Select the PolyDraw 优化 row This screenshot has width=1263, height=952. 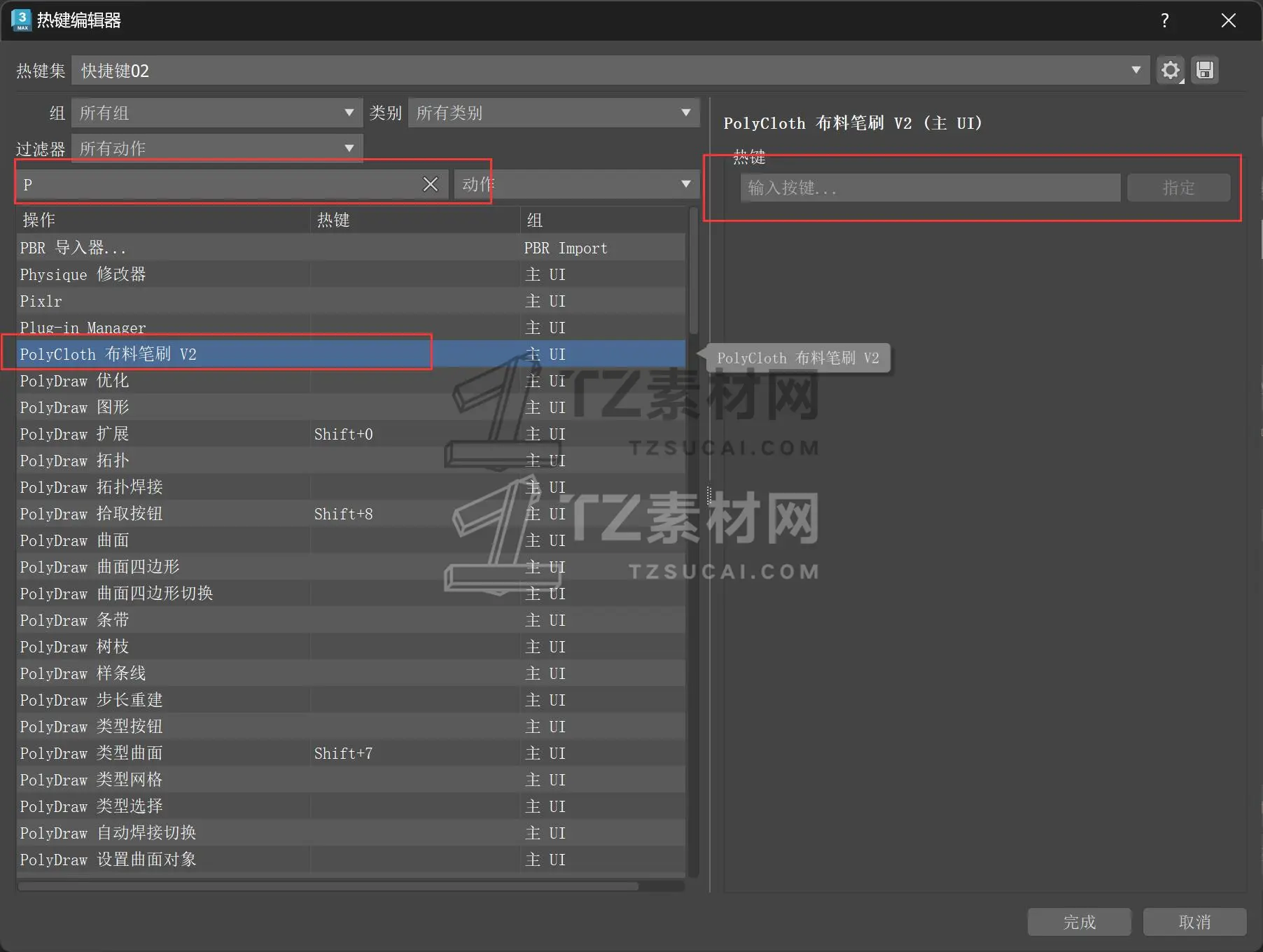coord(351,381)
